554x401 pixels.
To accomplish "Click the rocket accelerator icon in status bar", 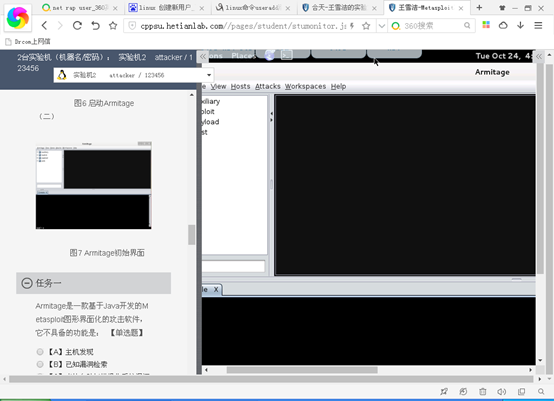I will tap(444, 391).
